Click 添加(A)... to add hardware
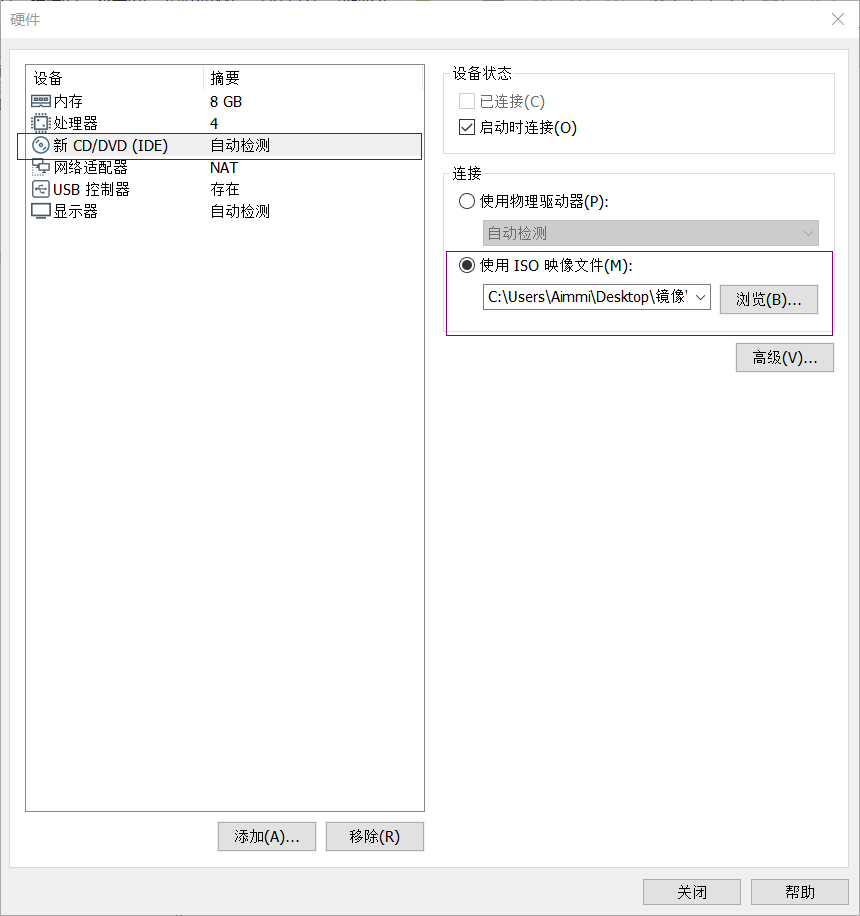The image size is (860, 916). 267,837
